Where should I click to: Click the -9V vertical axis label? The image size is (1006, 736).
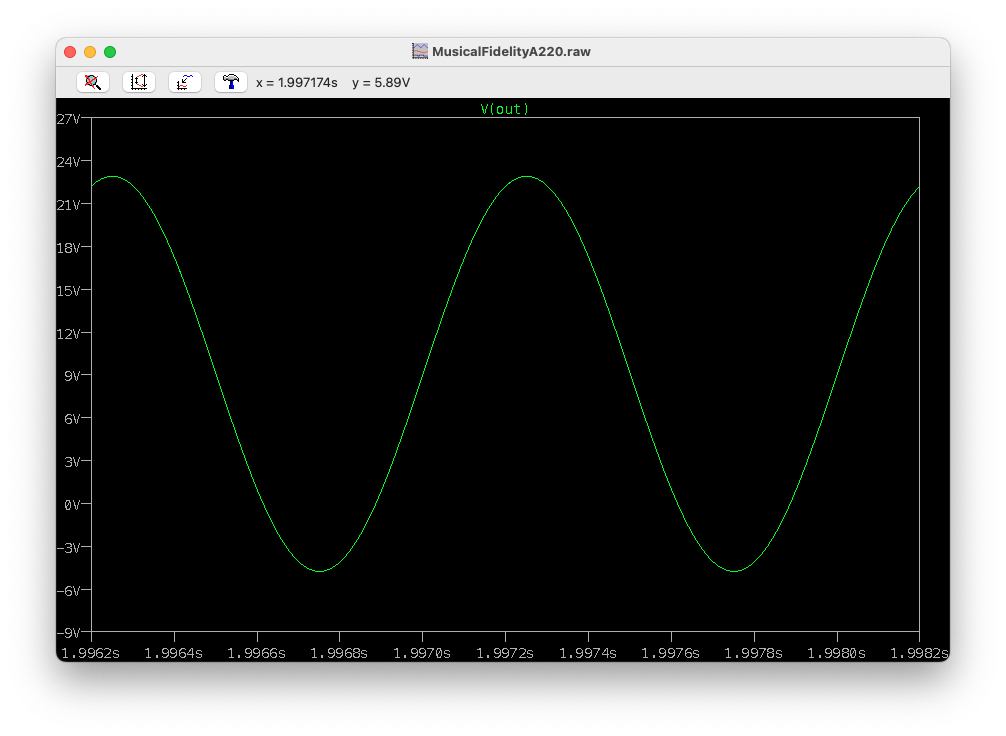point(69,633)
